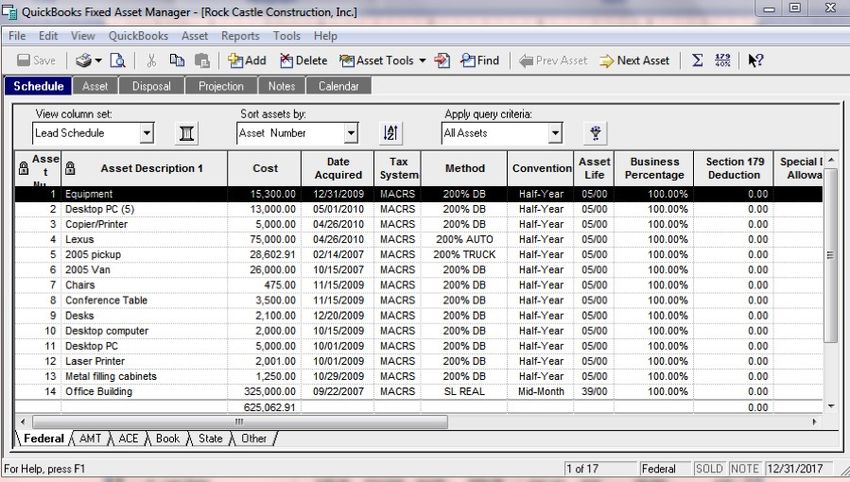The width and height of the screenshot is (850, 482).
Task: Open the Asset menu
Action: (x=195, y=36)
